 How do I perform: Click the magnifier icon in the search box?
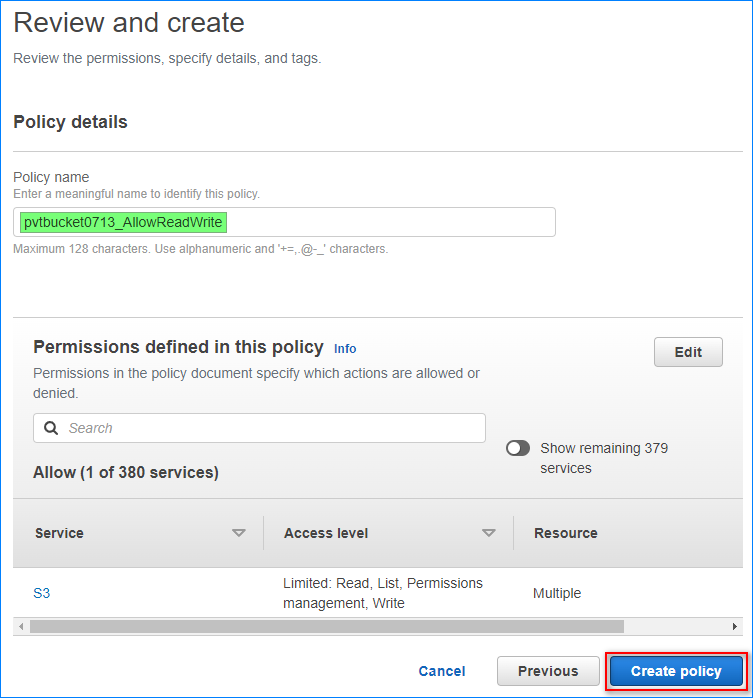(51, 428)
